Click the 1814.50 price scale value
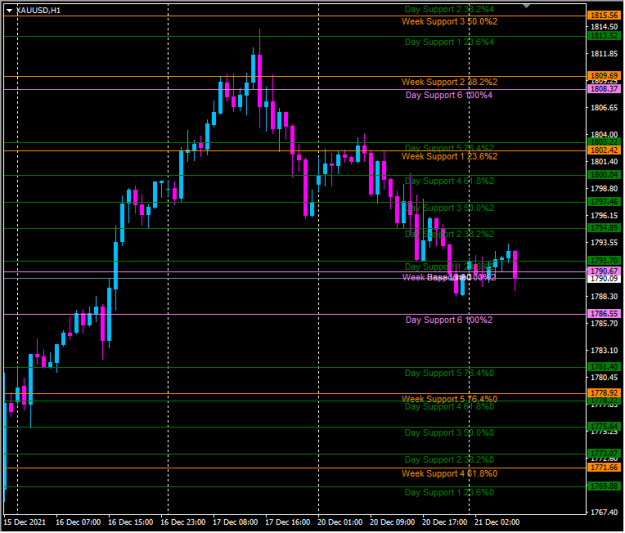The width and height of the screenshot is (625, 533). tap(604, 27)
